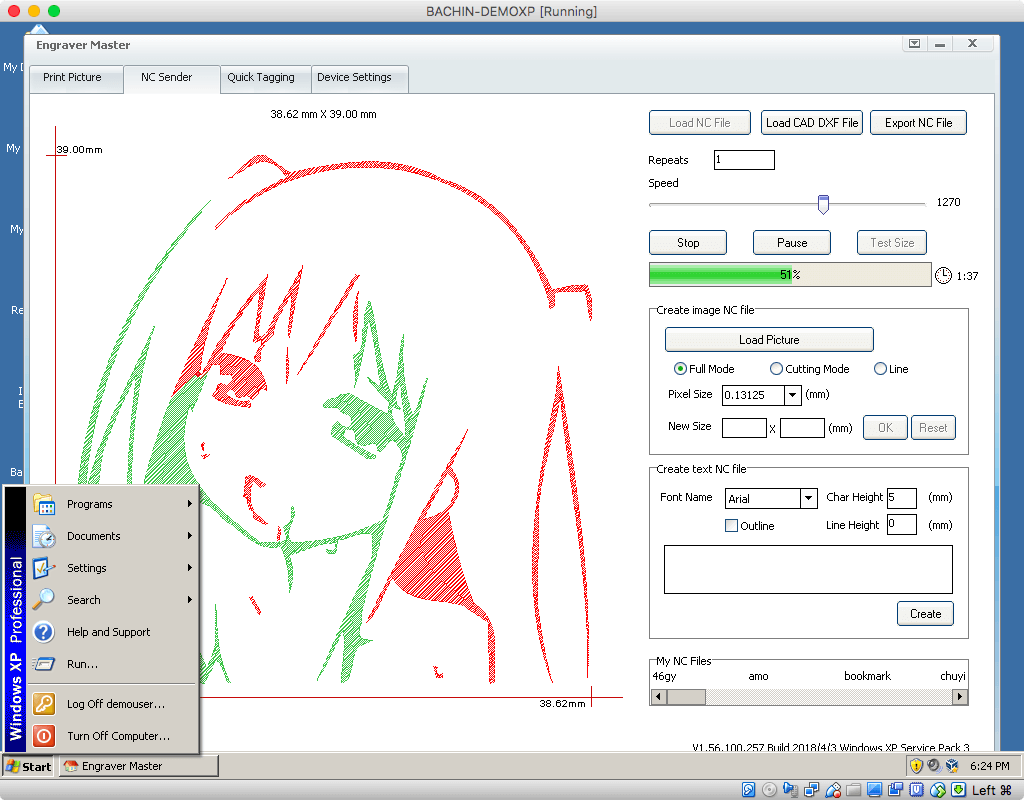Image resolution: width=1024 pixels, height=800 pixels.
Task: Open the Font Name dropdown
Action: [808, 498]
